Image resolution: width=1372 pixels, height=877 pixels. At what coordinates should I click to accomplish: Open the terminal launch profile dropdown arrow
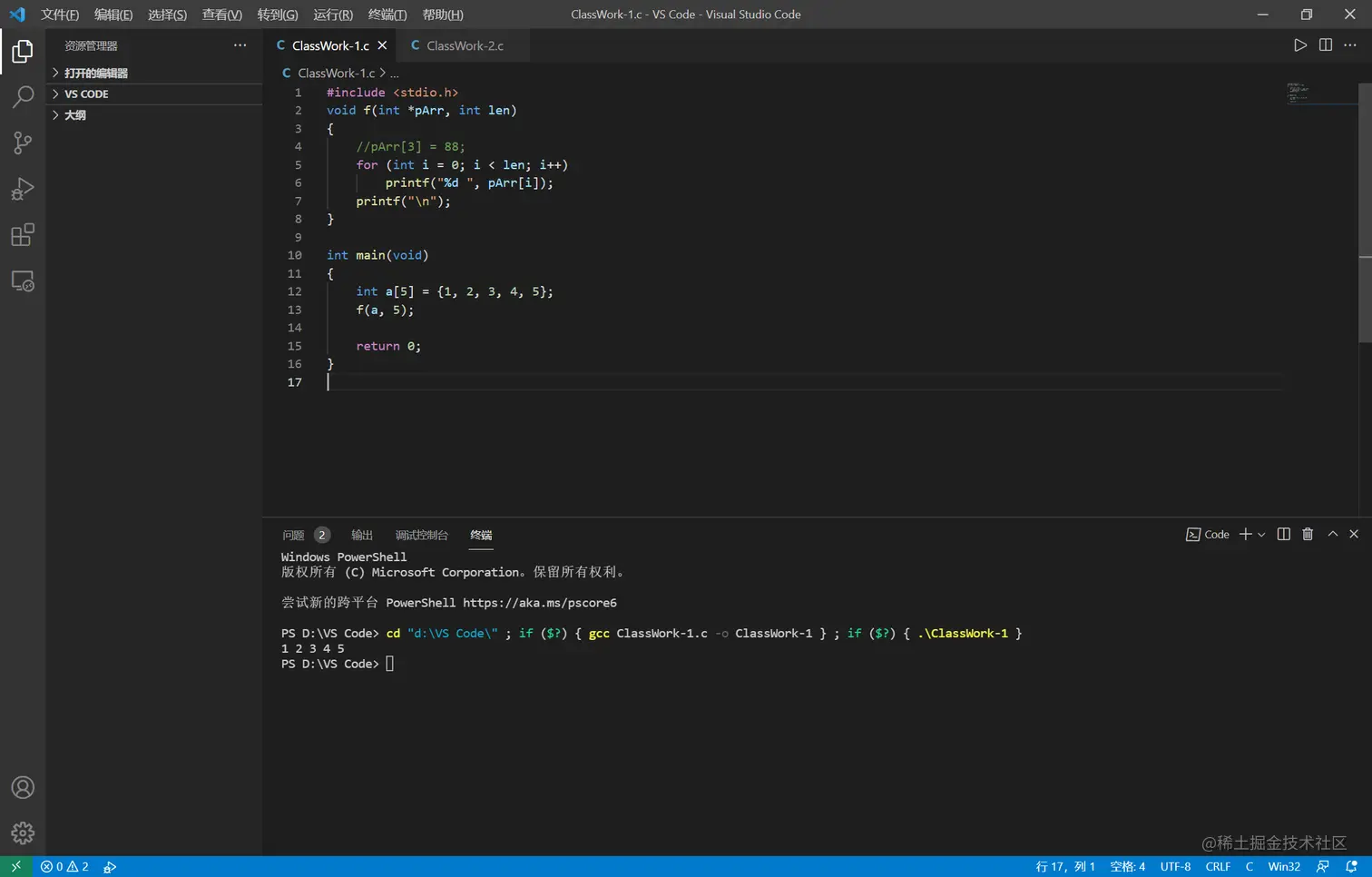point(1261,535)
